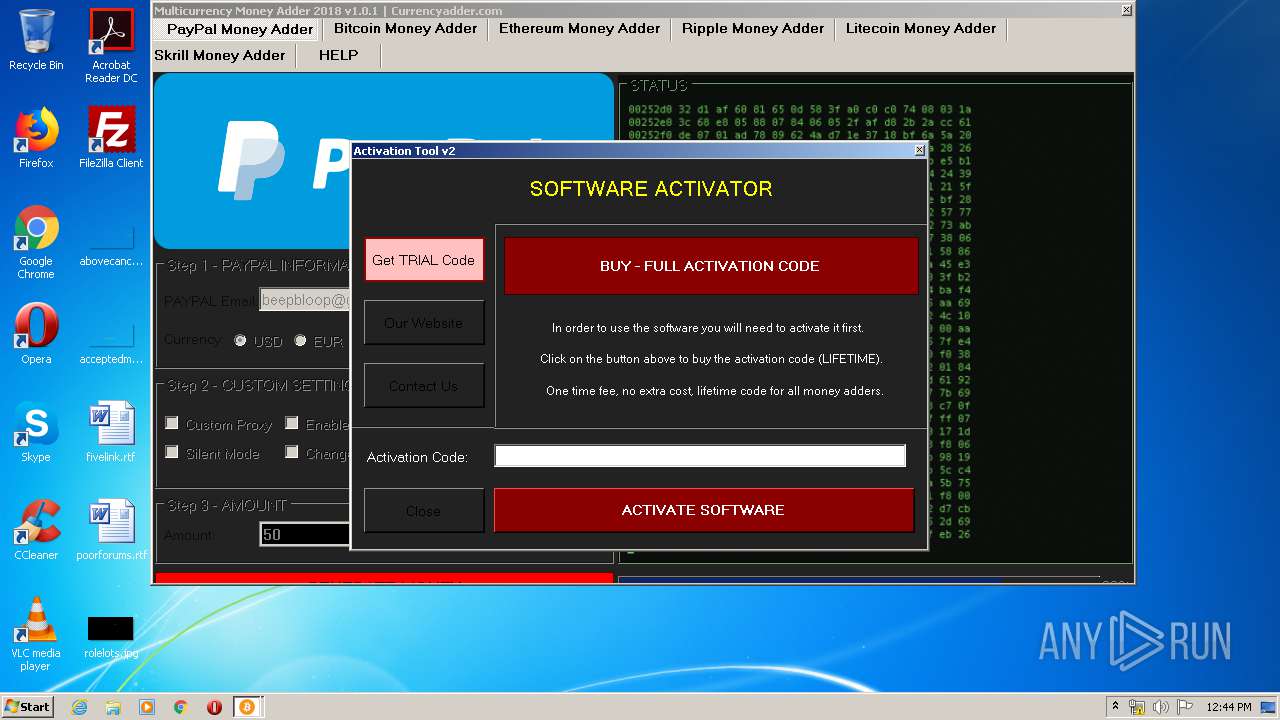Viewport: 1280px width, 720px height.
Task: Open acceptedm desktop file
Action: click(x=111, y=344)
